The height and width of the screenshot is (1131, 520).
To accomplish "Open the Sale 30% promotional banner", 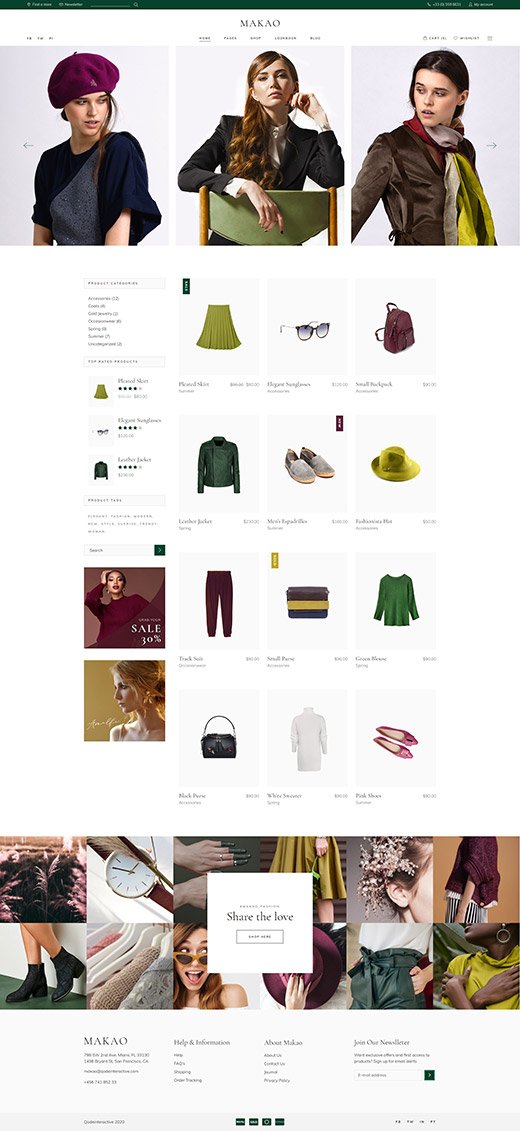I will pyautogui.click(x=124, y=607).
